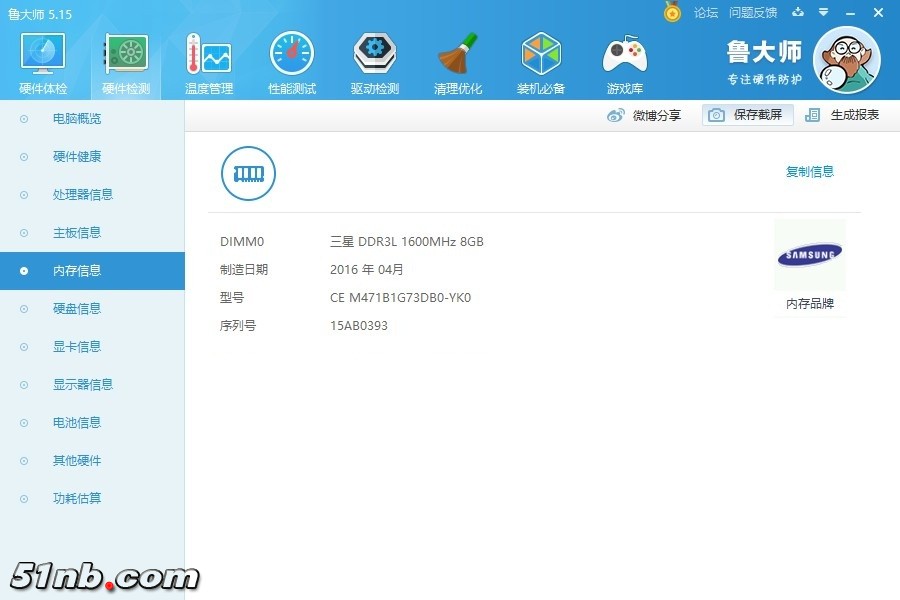This screenshot has width=900, height=600.
Task: Open the title bar main menu dropdown arrow
Action: (823, 12)
